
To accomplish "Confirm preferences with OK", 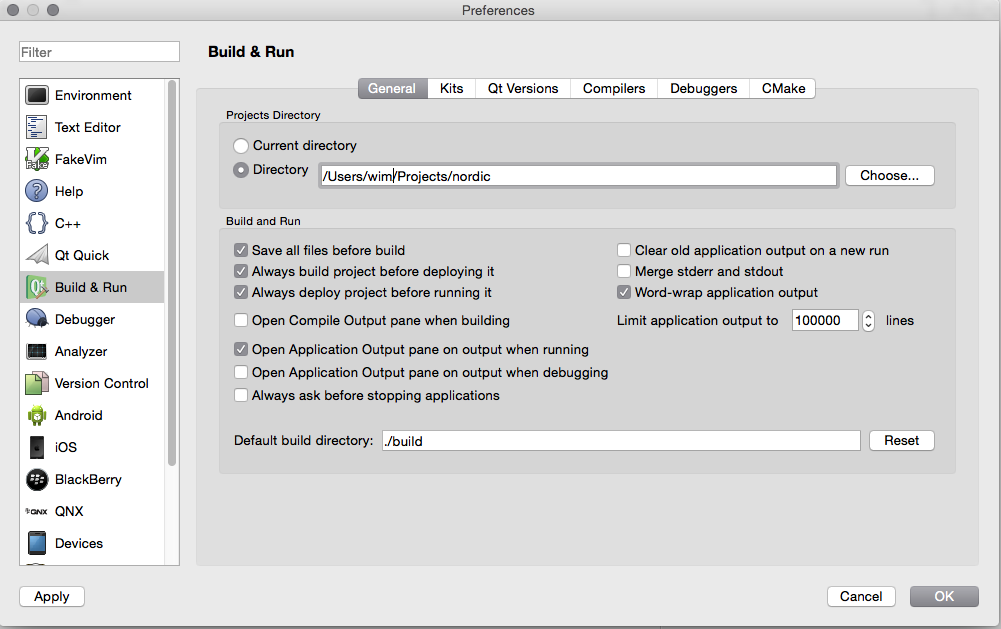I will tap(944, 596).
